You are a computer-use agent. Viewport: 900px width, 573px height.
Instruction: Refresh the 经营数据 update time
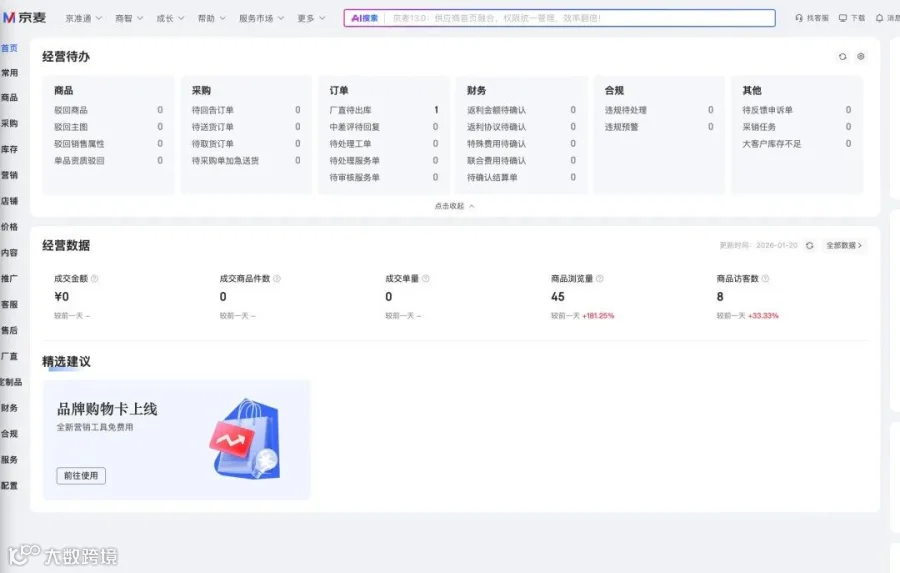click(809, 246)
